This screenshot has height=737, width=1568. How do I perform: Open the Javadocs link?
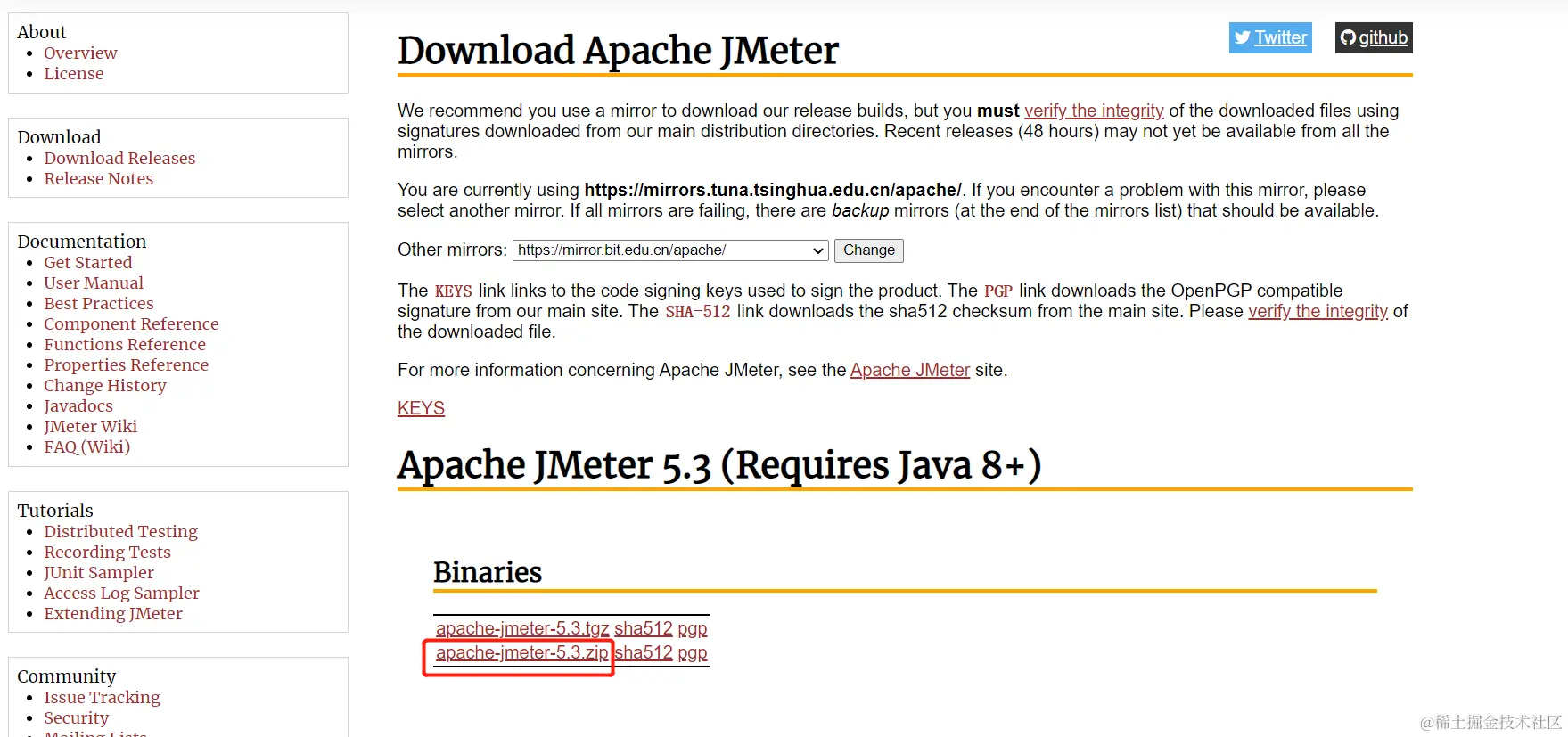coord(78,405)
